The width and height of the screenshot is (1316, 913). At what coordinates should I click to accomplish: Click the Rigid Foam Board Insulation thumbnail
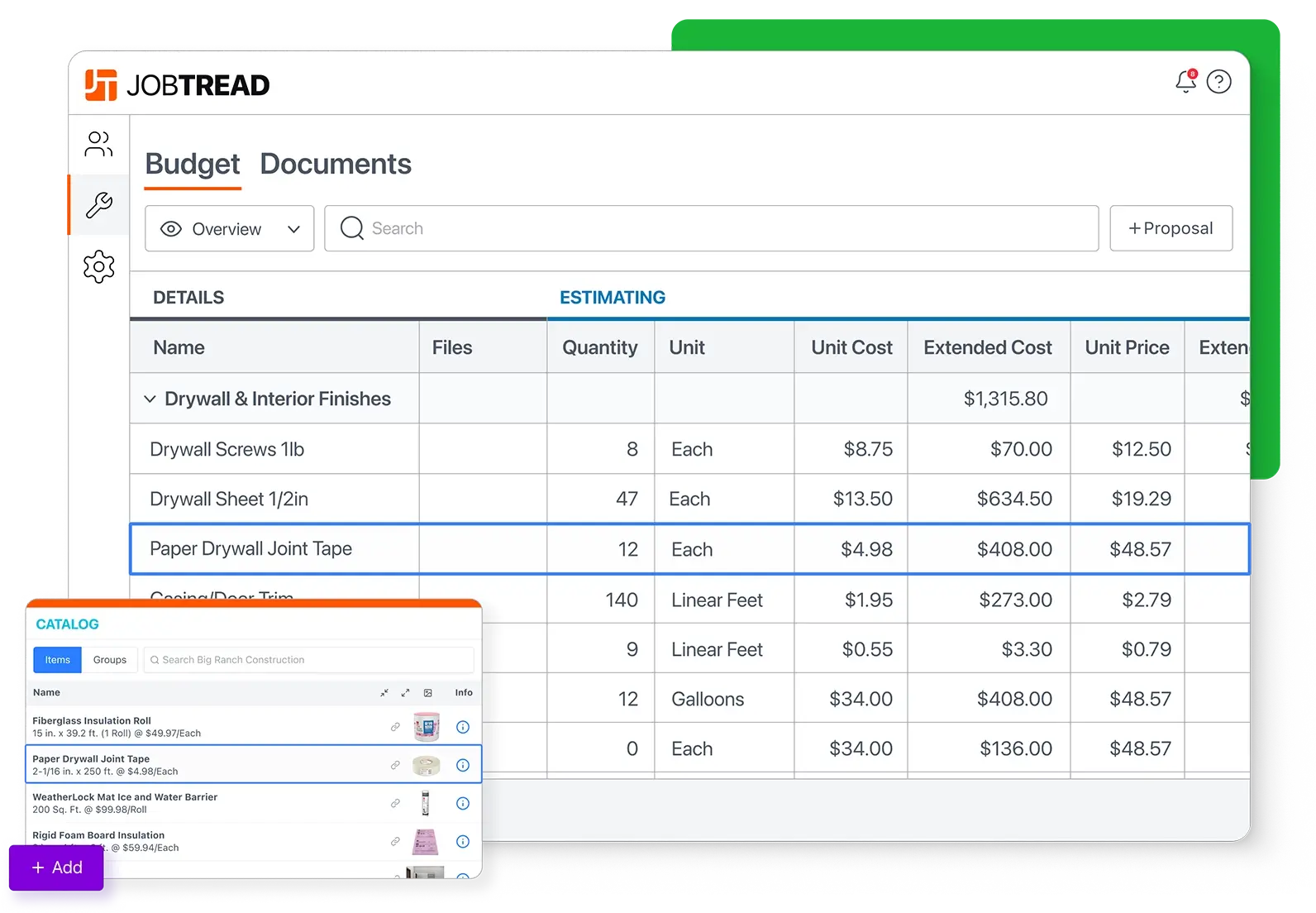coord(426,841)
